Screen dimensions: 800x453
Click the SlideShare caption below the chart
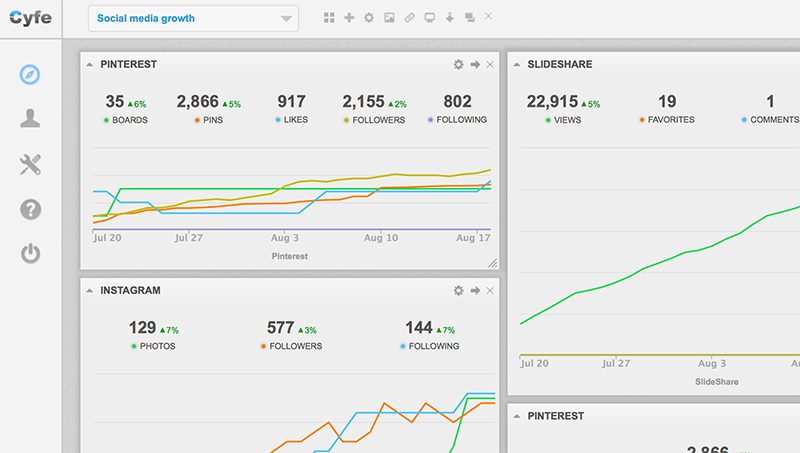[716, 382]
